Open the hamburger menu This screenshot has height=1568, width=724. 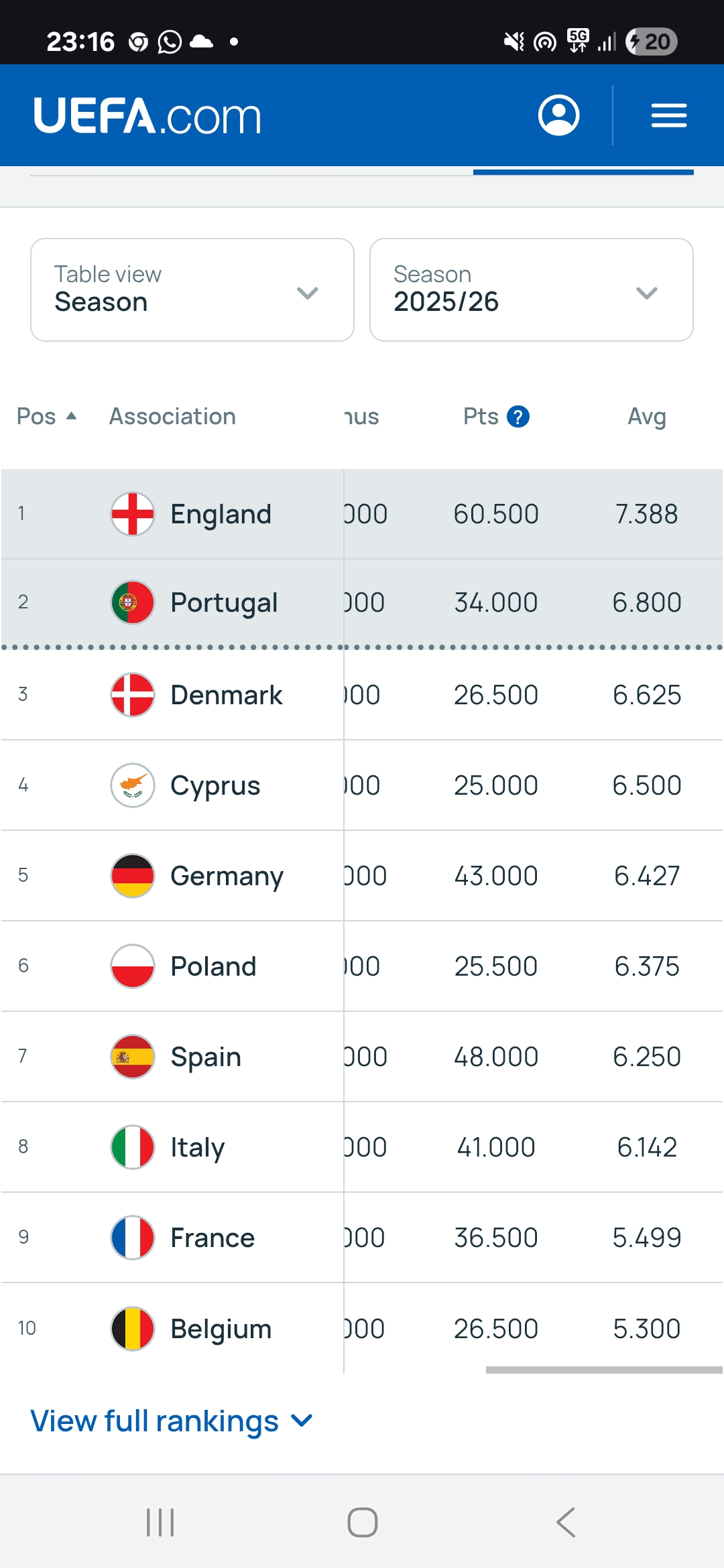[668, 115]
